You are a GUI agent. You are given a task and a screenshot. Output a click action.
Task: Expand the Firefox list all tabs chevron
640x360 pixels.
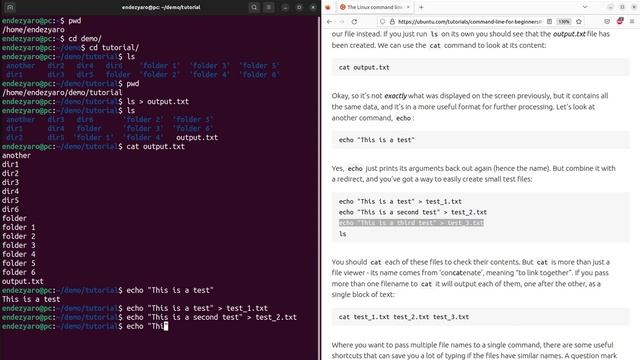585,7
